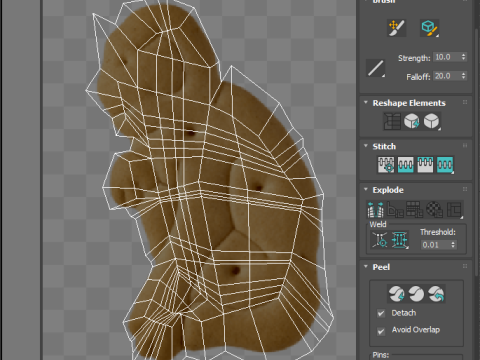The image size is (480, 360).
Task: Click Flatten Custom icon in Explode
Action: tap(454, 209)
